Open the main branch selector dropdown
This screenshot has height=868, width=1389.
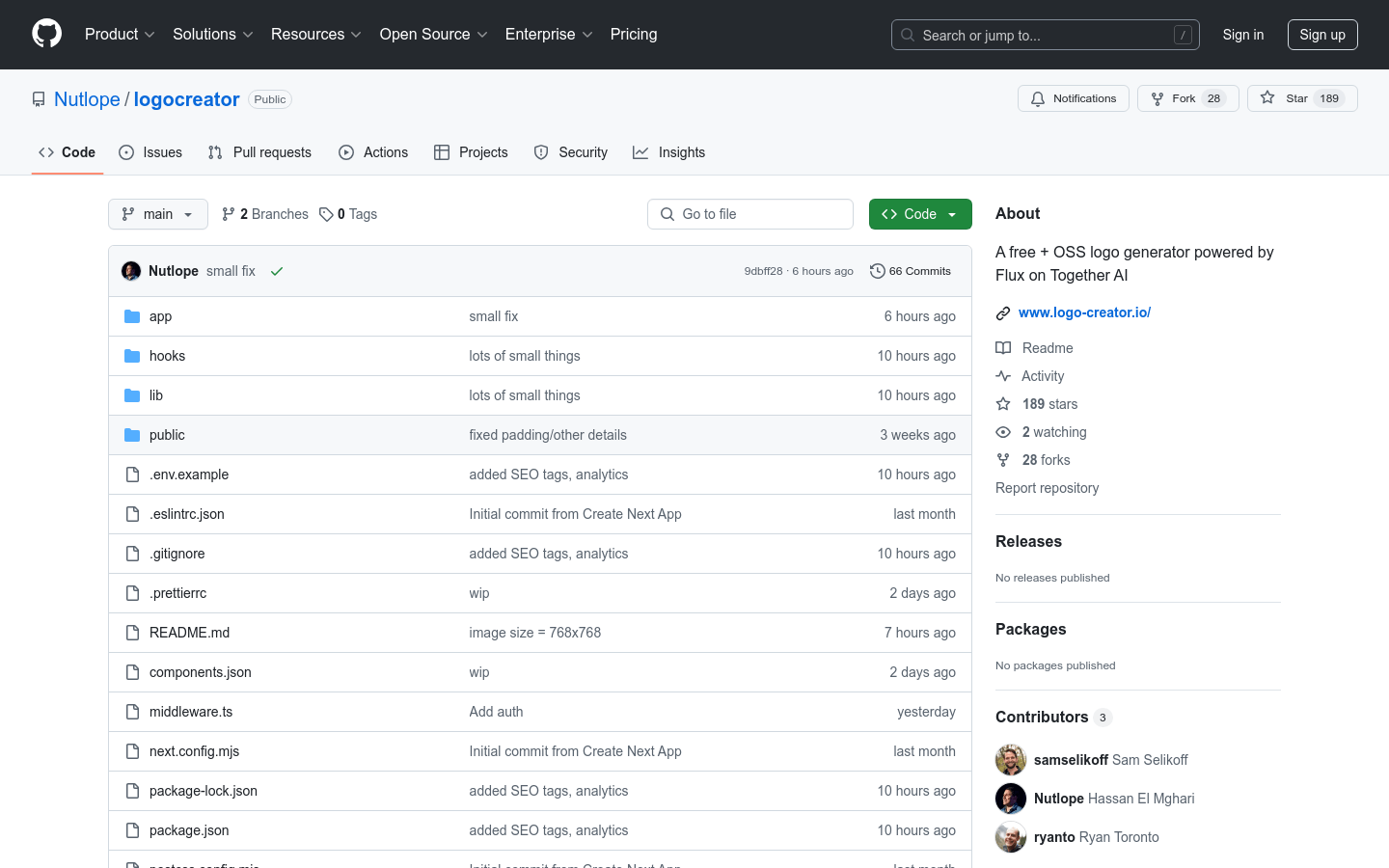158,214
